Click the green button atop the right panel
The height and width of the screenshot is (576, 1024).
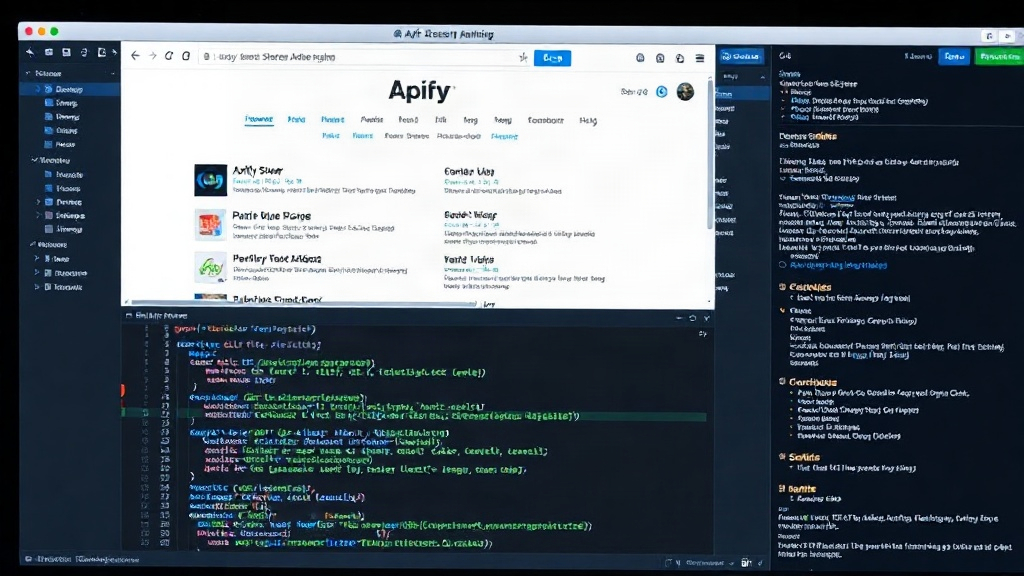999,56
